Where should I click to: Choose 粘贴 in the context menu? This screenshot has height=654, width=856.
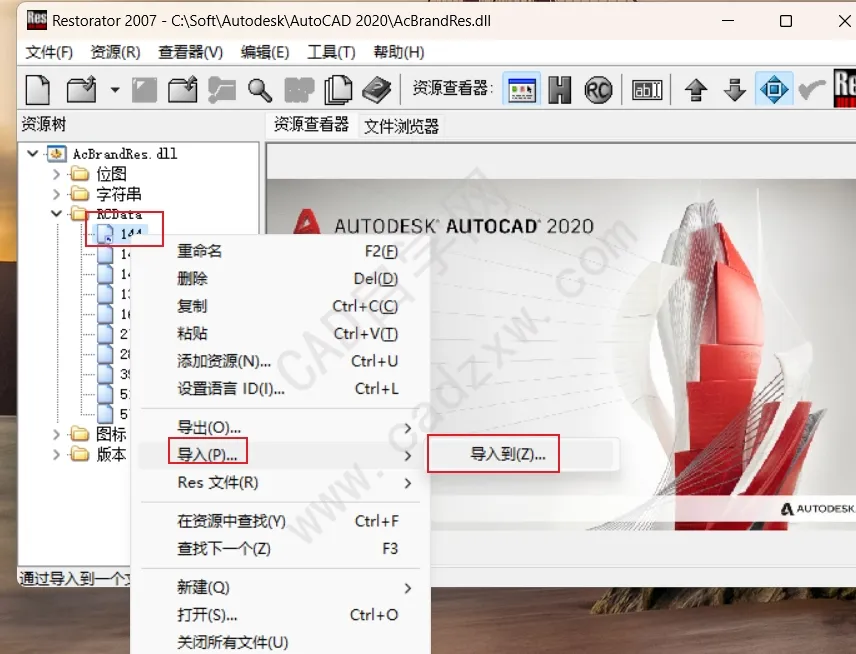(280, 333)
